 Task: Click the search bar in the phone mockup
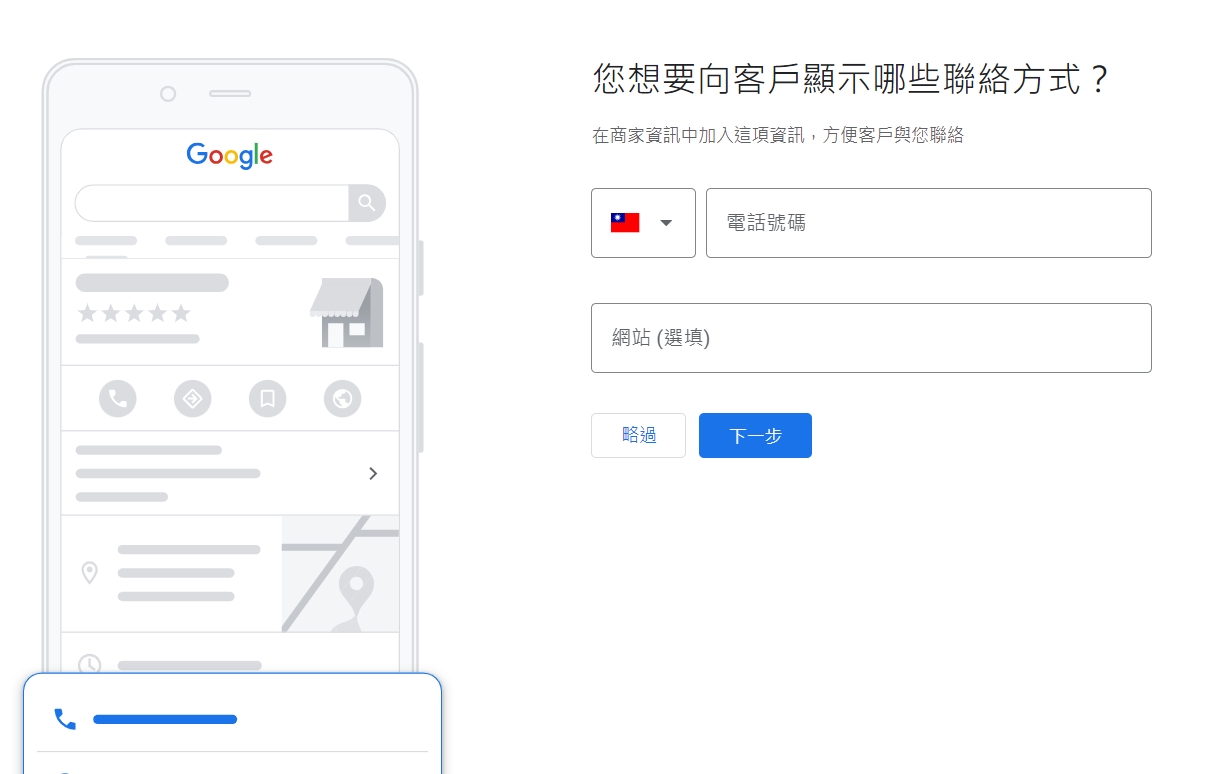tap(212, 203)
